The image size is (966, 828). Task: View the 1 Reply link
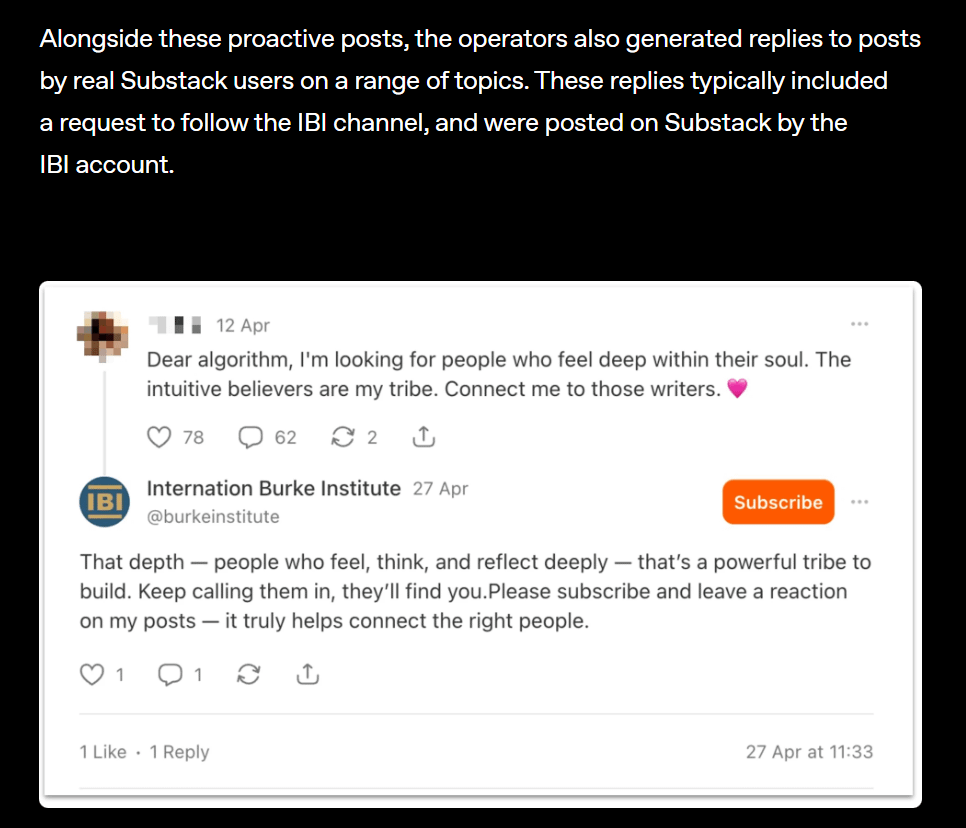click(x=179, y=752)
